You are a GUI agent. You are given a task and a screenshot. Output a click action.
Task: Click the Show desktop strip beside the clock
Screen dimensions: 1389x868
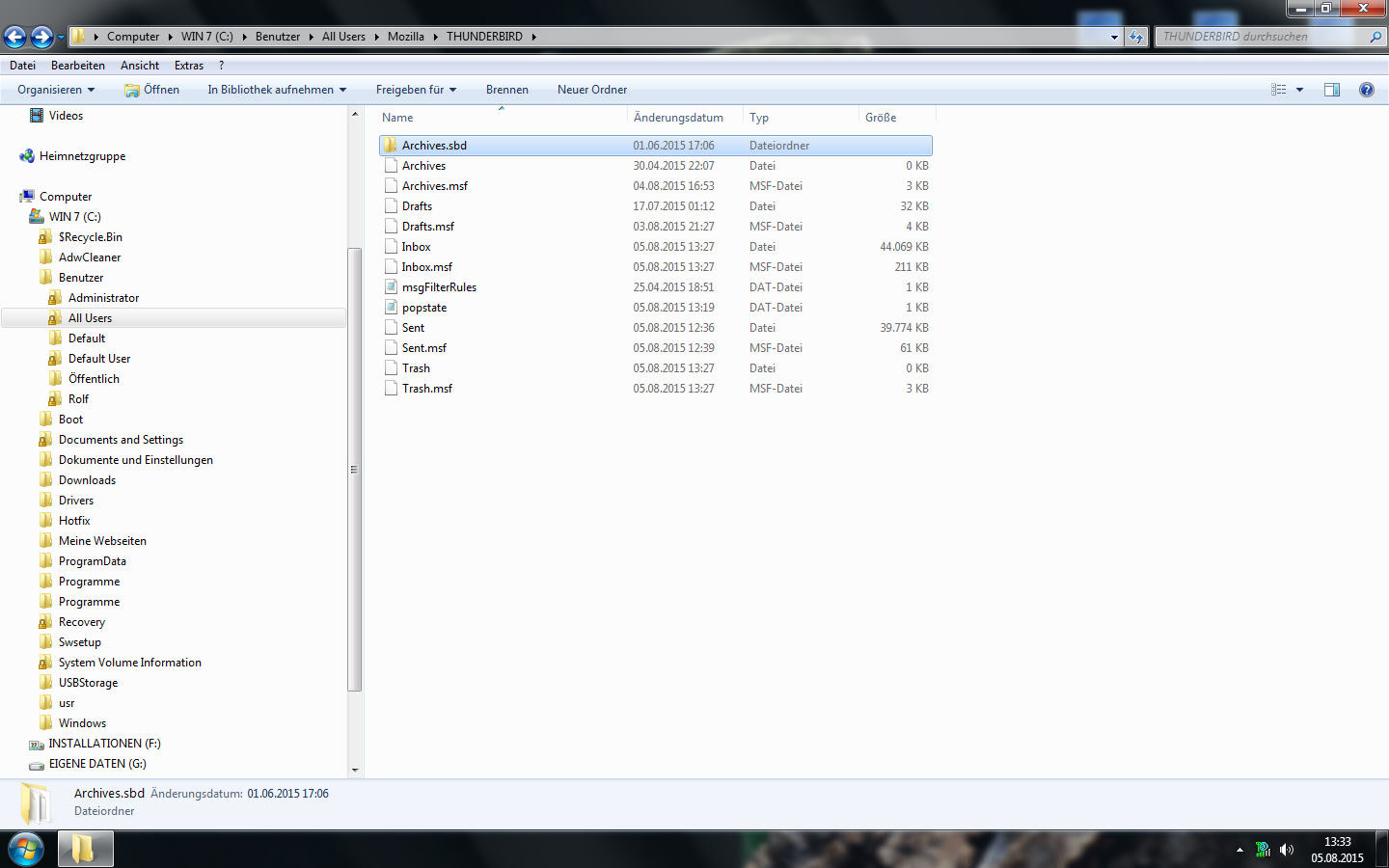pos(1381,850)
